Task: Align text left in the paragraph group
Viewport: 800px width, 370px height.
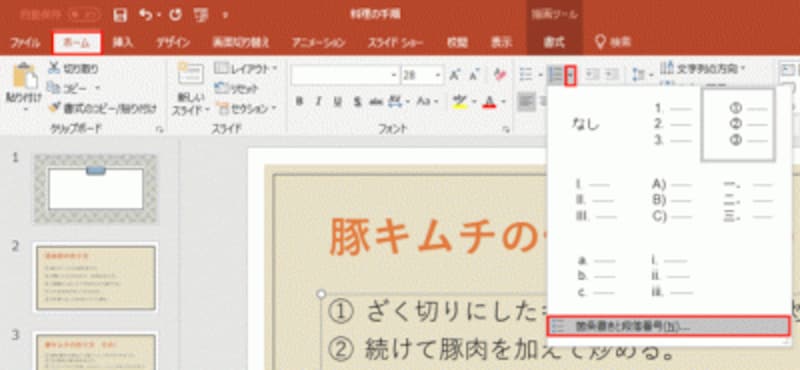Action: [526, 102]
